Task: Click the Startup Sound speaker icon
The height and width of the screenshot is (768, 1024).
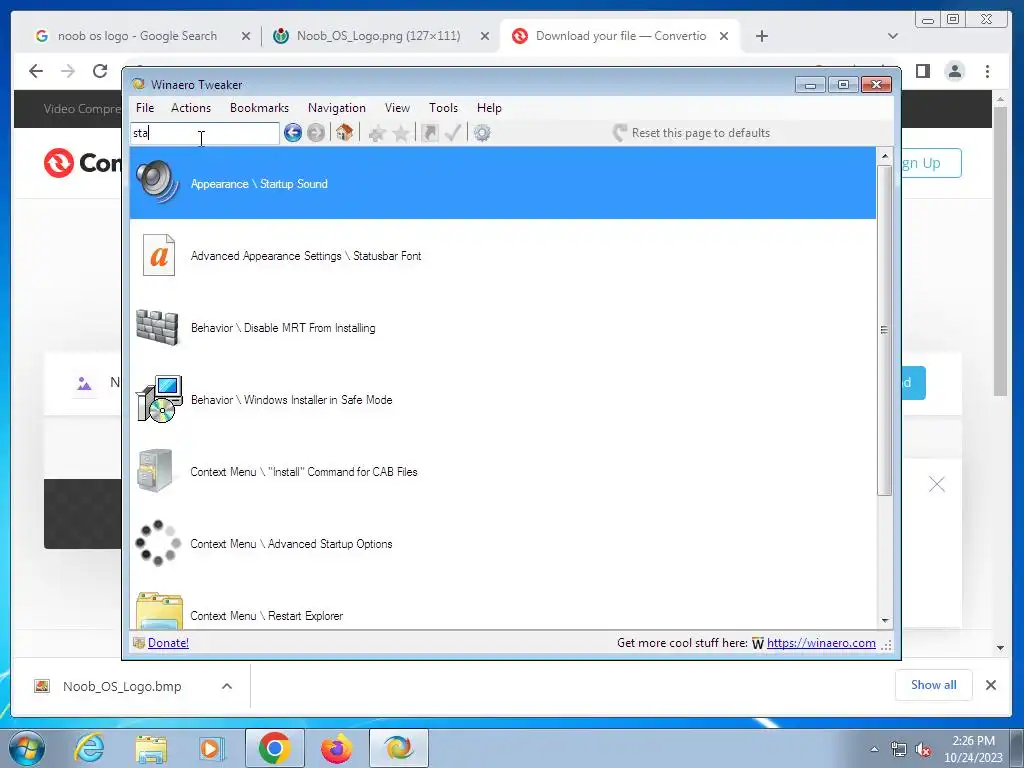Action: [x=157, y=182]
